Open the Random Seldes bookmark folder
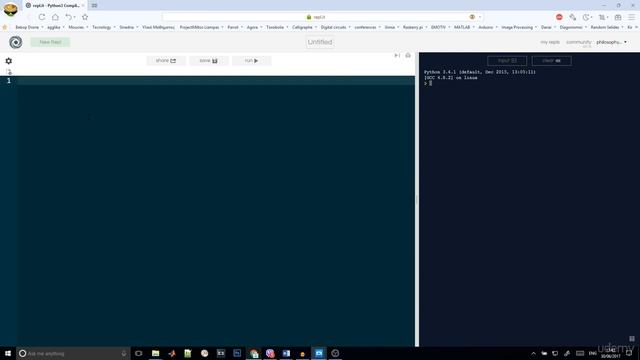640x360 pixels. coord(607,27)
